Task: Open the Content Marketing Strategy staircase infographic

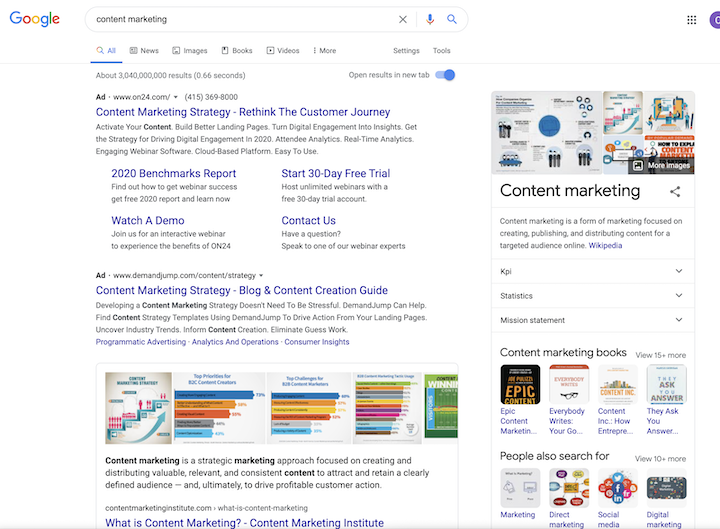Action: [x=138, y=408]
